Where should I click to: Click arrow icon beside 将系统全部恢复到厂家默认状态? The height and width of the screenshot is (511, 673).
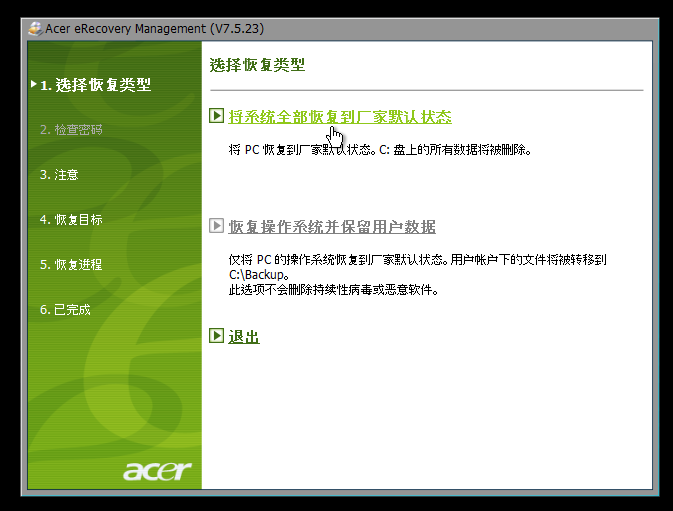pyautogui.click(x=216, y=116)
